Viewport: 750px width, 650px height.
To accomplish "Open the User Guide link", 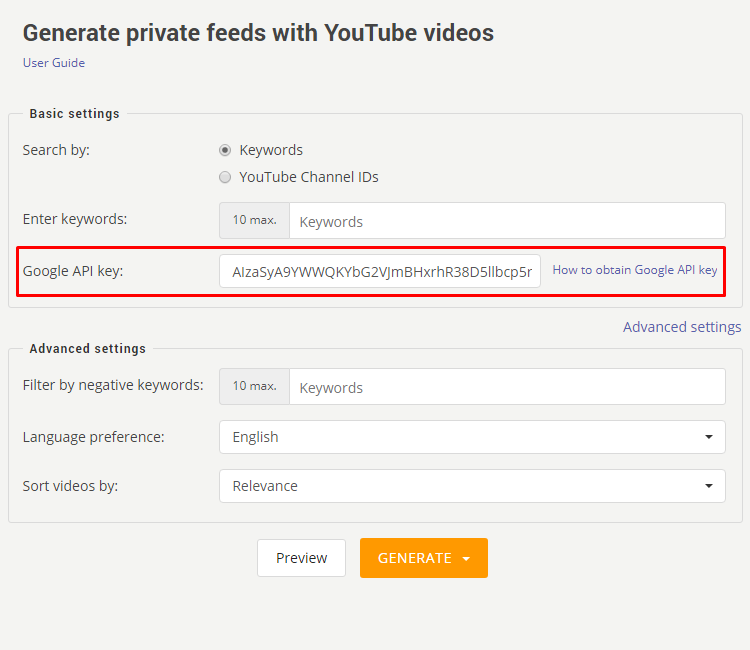I will [x=54, y=63].
